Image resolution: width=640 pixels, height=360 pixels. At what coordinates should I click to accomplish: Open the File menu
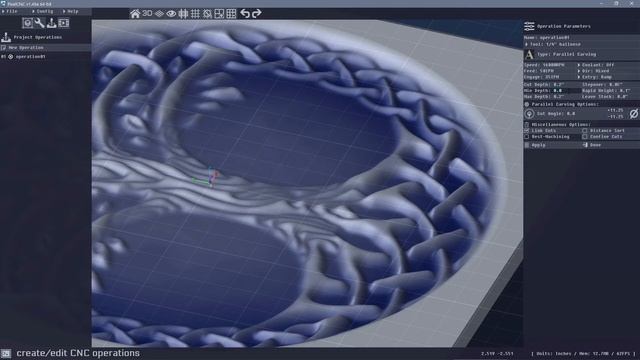point(10,11)
